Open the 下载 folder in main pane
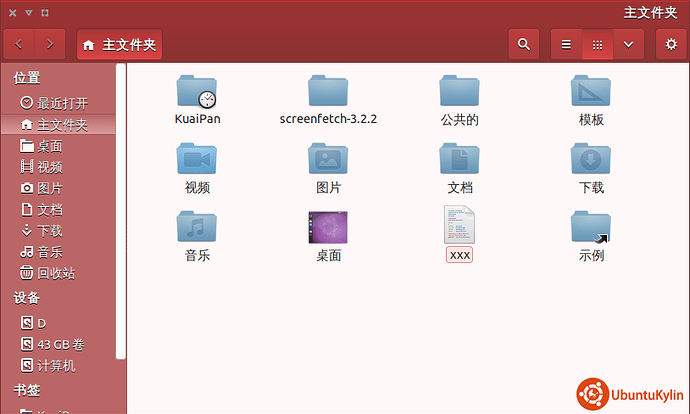This screenshot has width=690, height=414. (x=591, y=158)
